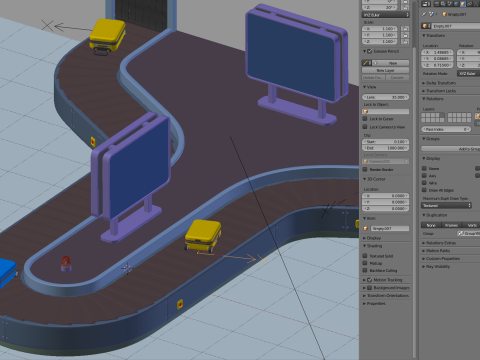The width and height of the screenshot is (480, 360).
Task: Enable Draw All Edges checkbox
Action: pyautogui.click(x=424, y=190)
